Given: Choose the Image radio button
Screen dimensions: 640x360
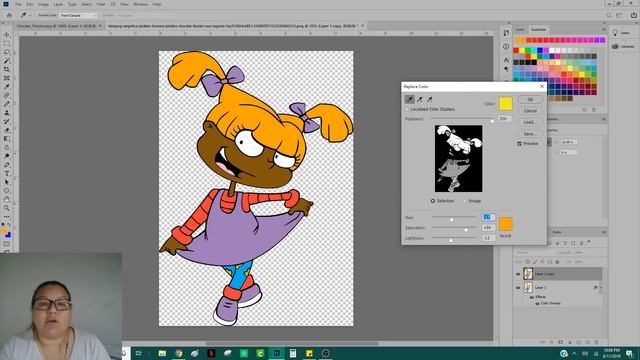Looking at the screenshot, I should coord(464,201).
